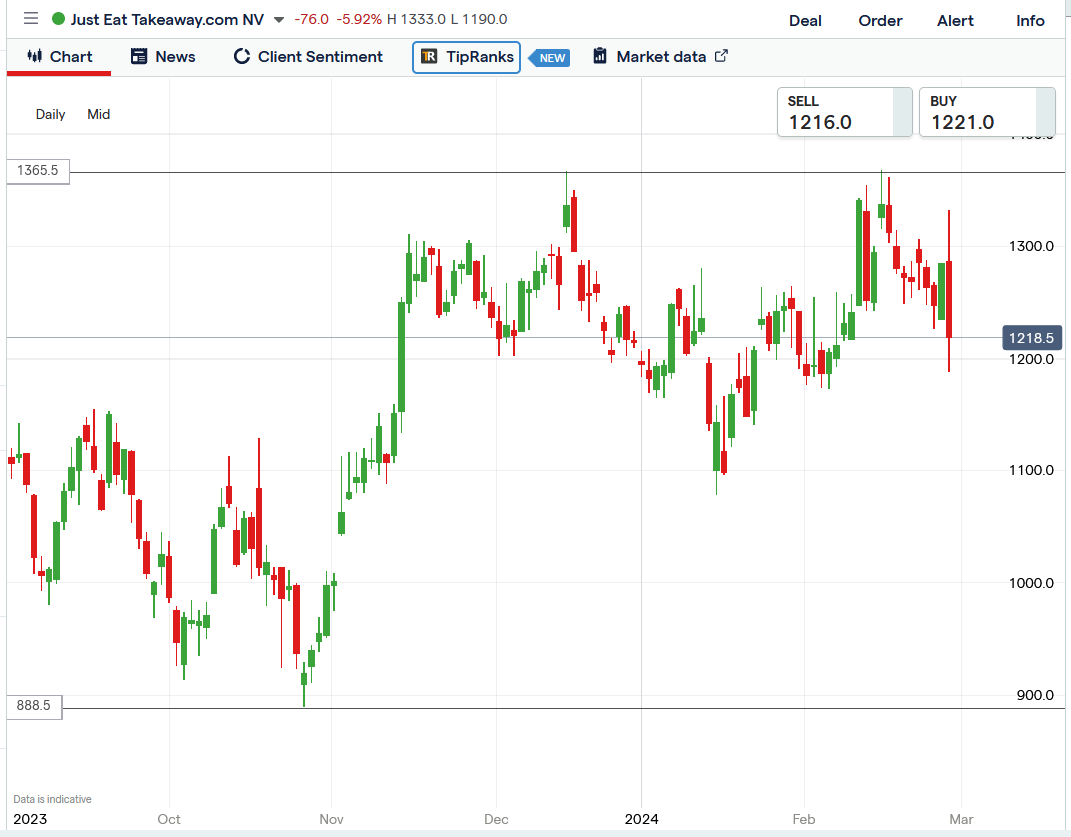Screen dimensions: 1071x837
Task: Open the hamburger menu icon
Action: pos(31,18)
